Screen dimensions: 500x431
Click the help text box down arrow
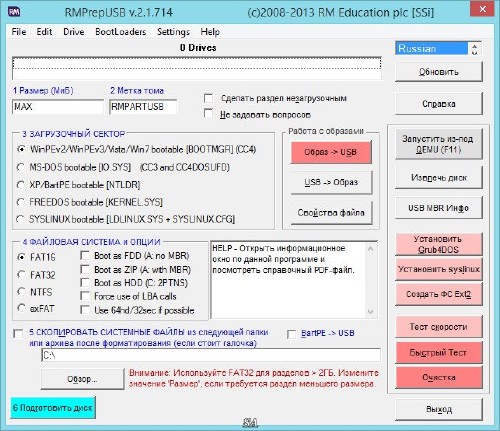371,312
